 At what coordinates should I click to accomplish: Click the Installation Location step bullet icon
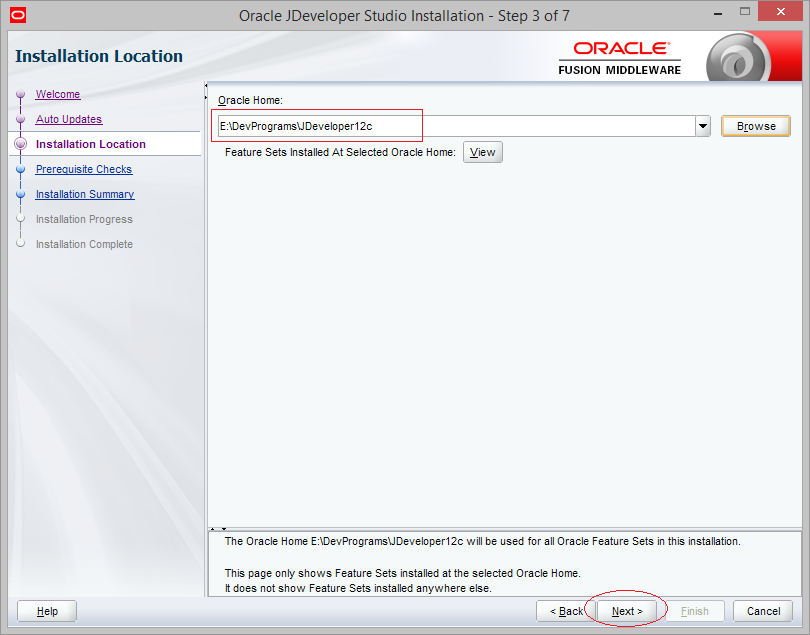(x=21, y=144)
